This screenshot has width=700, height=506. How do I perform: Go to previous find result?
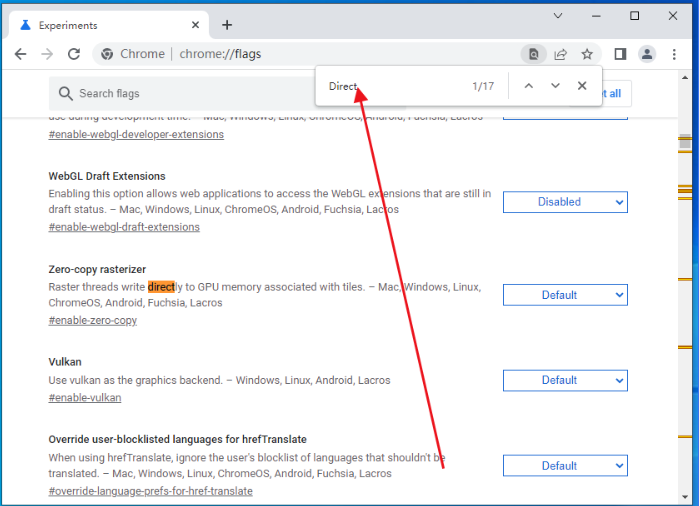point(529,86)
